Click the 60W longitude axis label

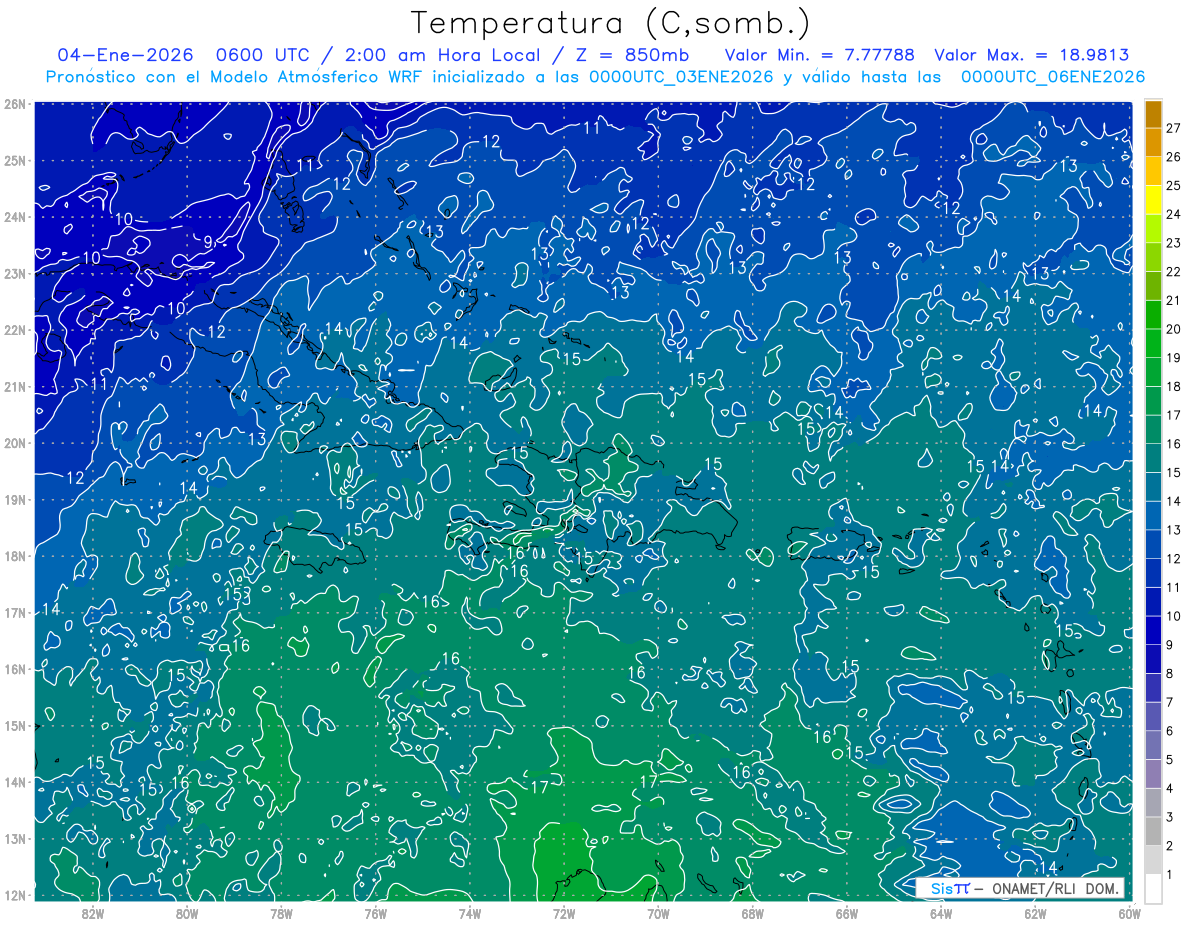click(1129, 912)
